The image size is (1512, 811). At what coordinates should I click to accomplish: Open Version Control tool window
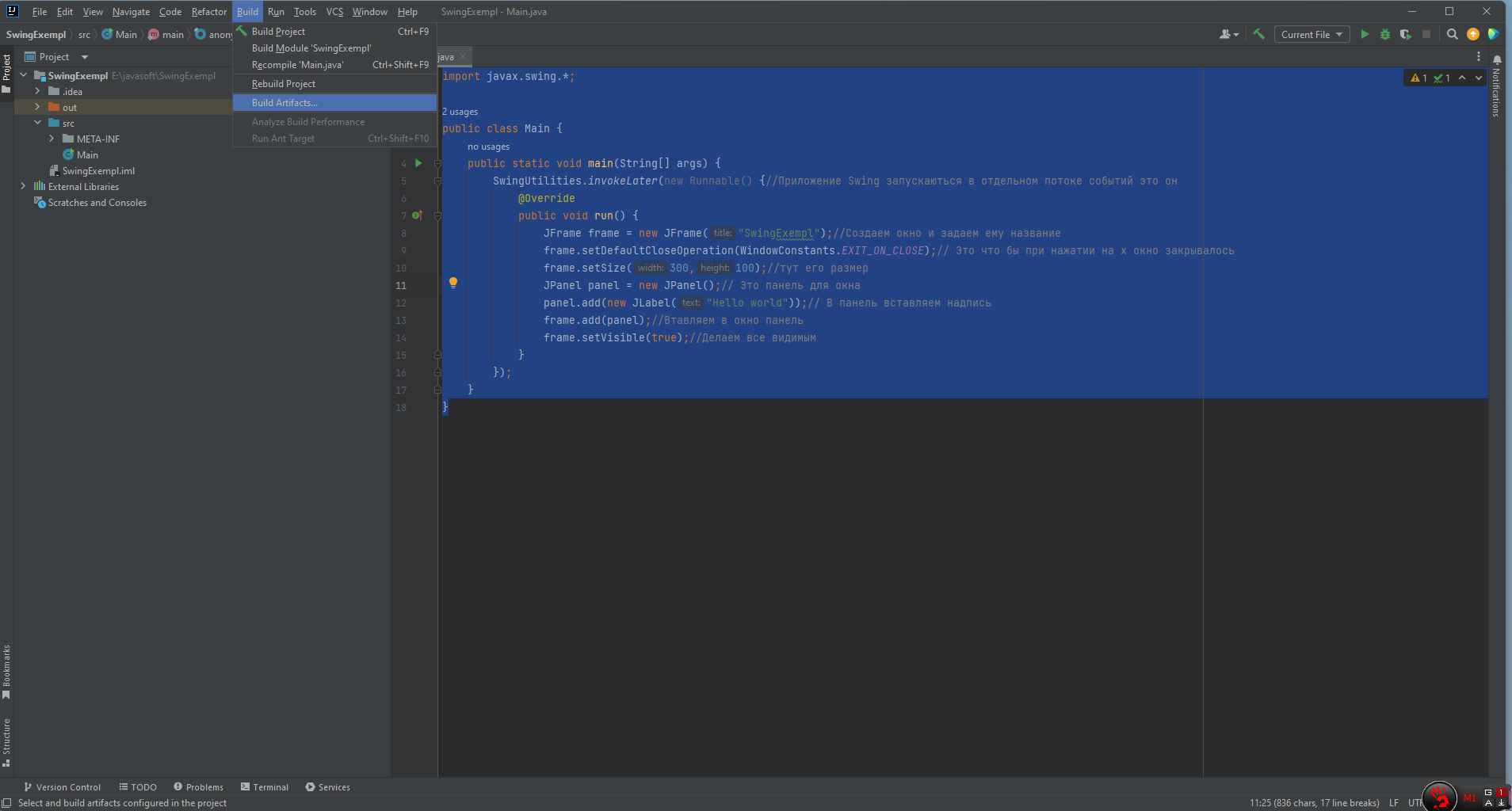tap(63, 787)
